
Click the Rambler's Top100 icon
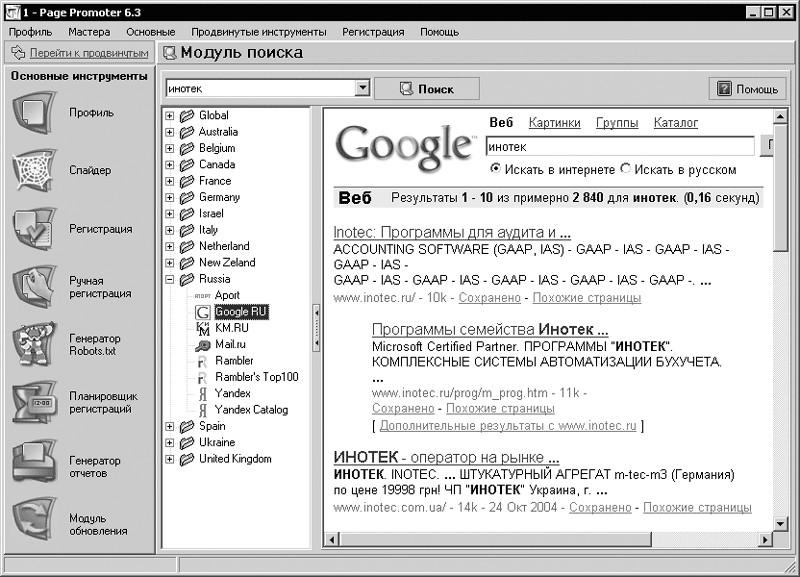coord(203,378)
